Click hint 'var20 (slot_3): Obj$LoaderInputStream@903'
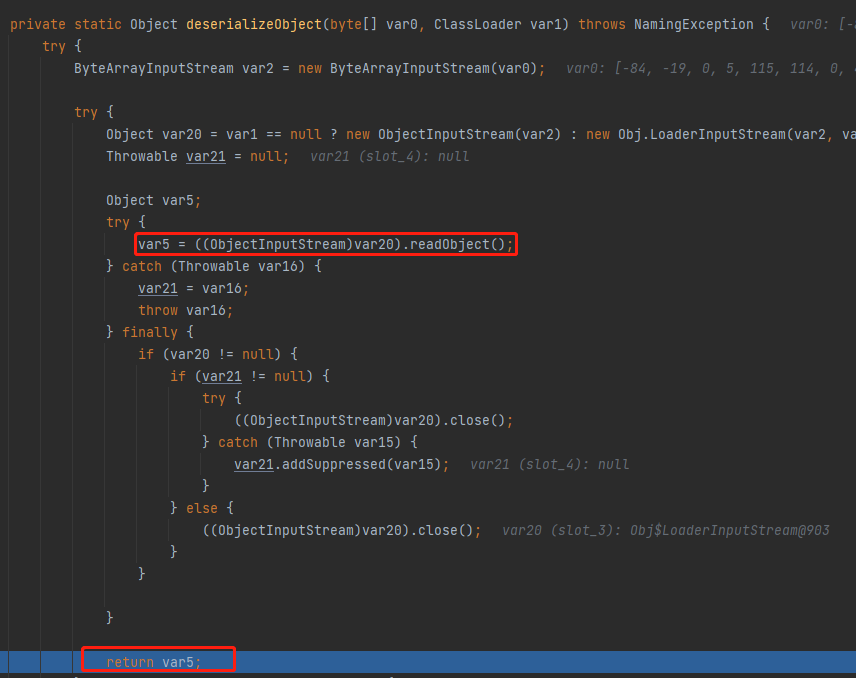Viewport: 856px width, 678px height. (x=665, y=530)
